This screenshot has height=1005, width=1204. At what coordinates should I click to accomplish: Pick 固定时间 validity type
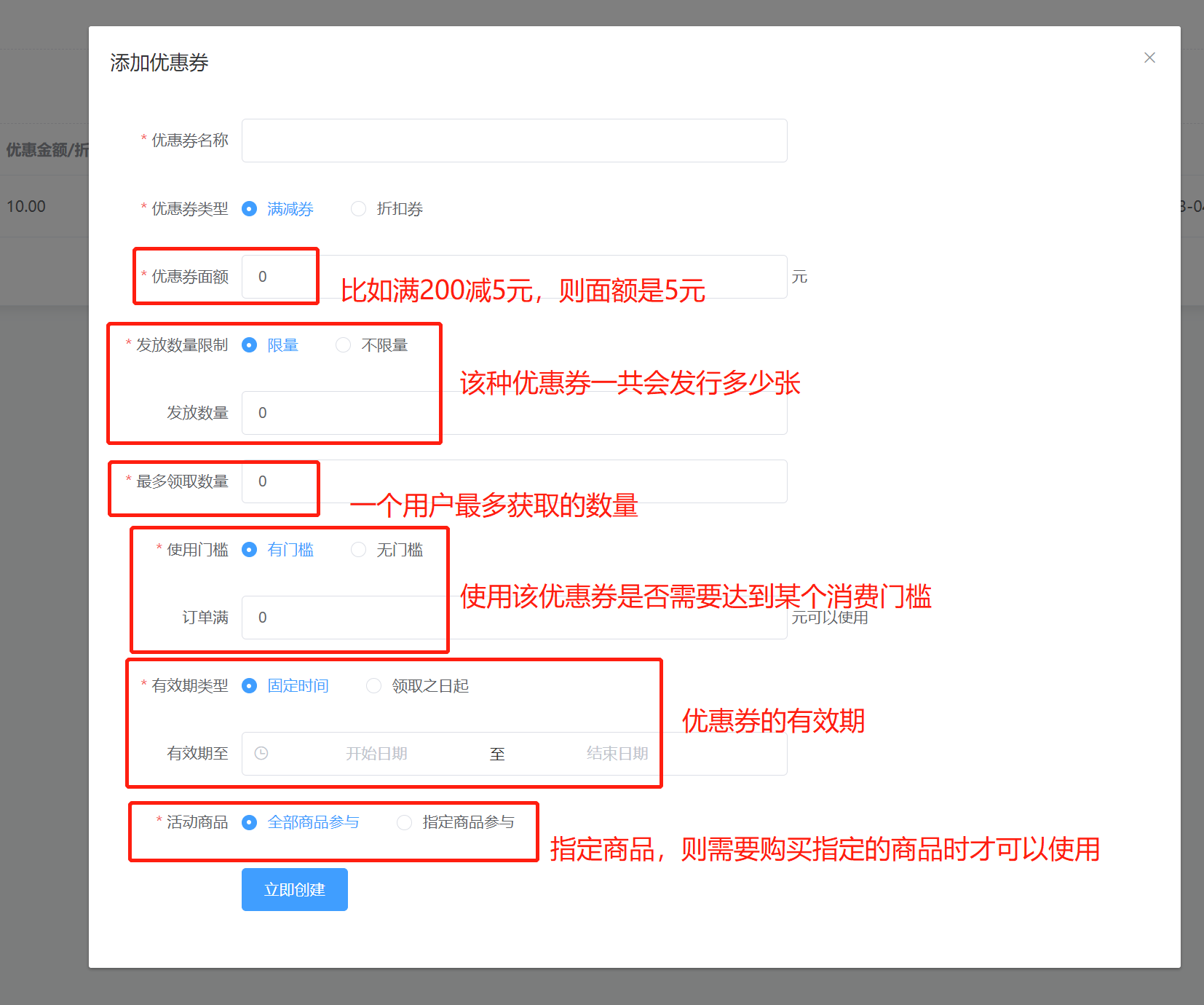coord(285,686)
